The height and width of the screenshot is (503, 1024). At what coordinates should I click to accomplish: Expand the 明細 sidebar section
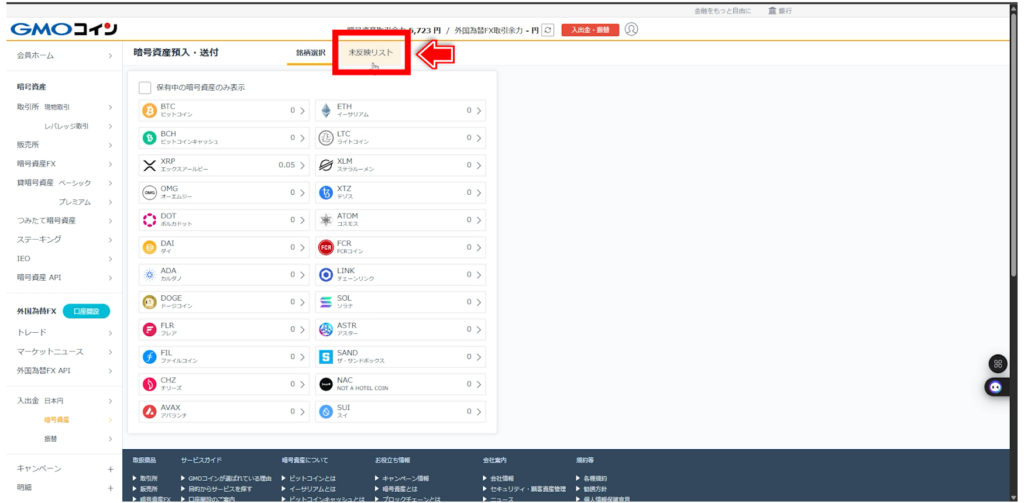tap(110, 487)
